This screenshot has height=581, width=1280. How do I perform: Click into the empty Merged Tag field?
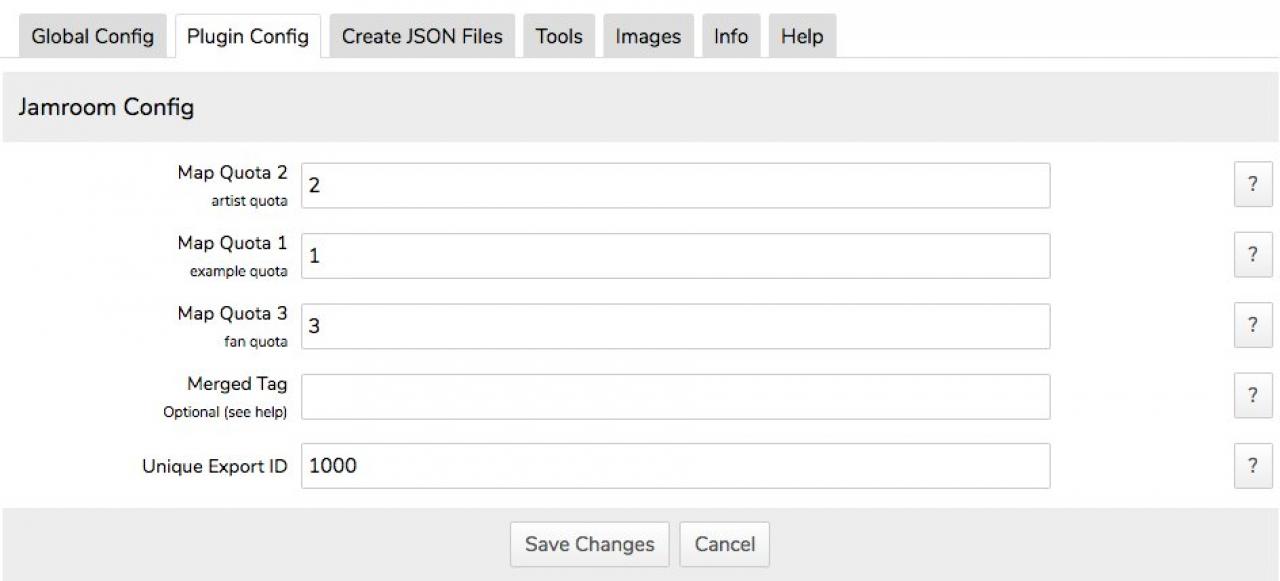coord(676,396)
